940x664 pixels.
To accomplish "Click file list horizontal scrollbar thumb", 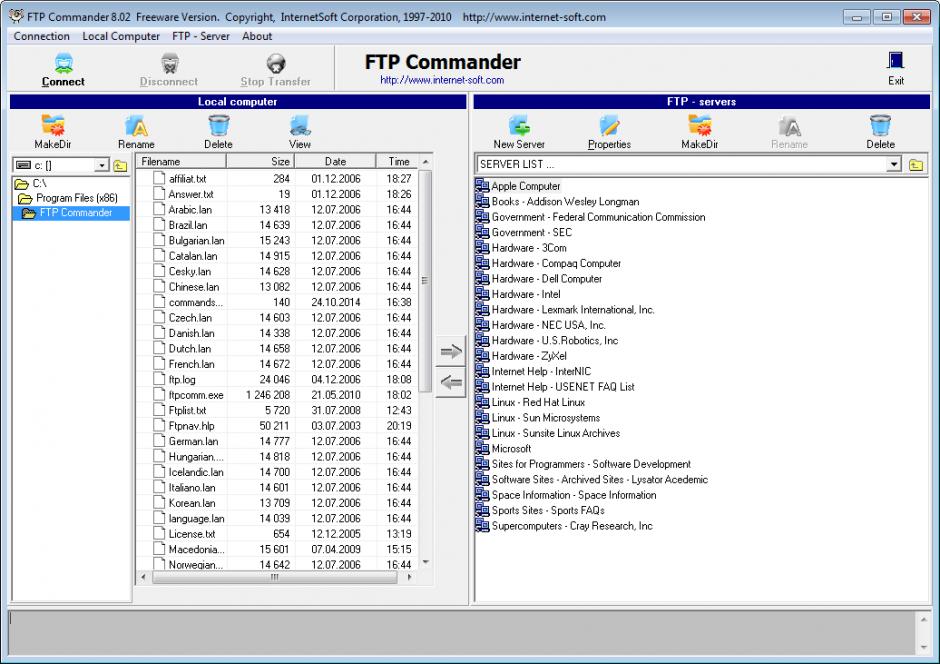I will click(275, 577).
